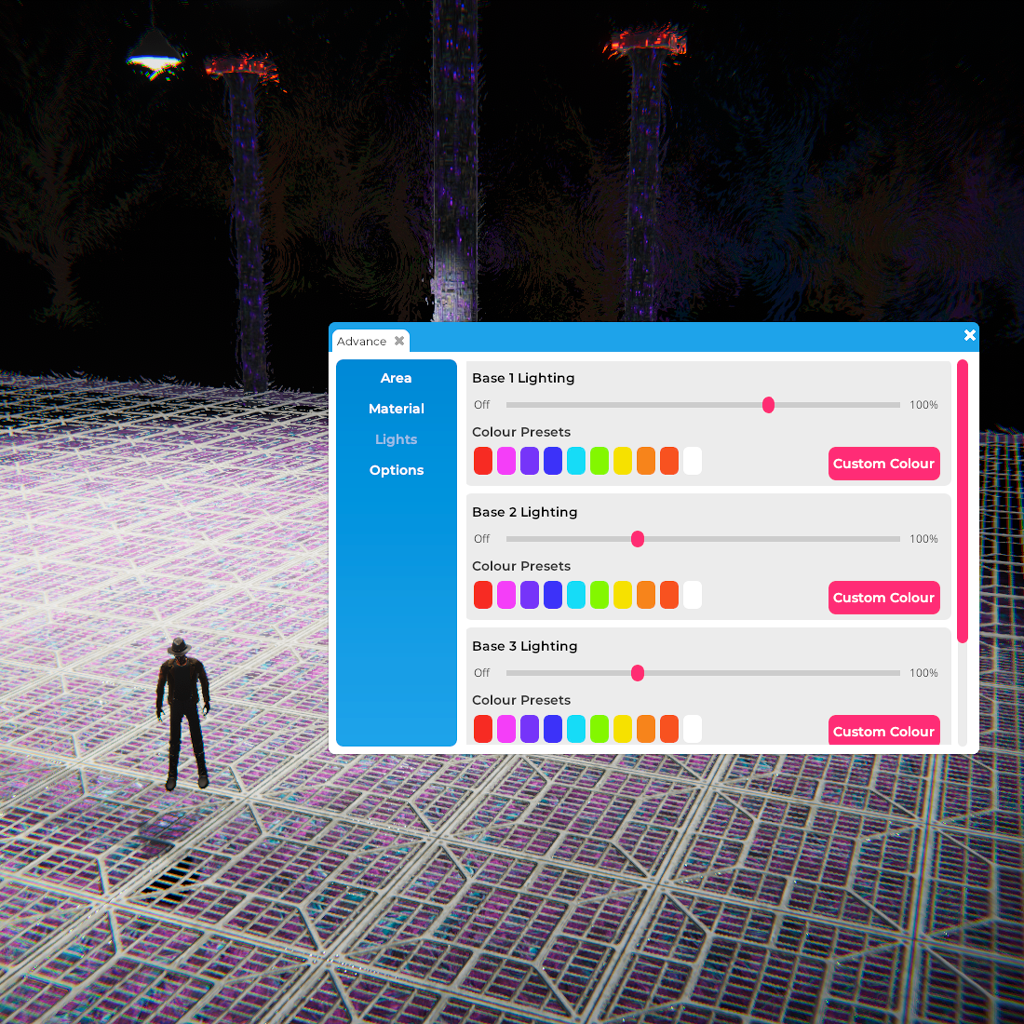Select the white preset for Base 1 Lighting

point(692,461)
